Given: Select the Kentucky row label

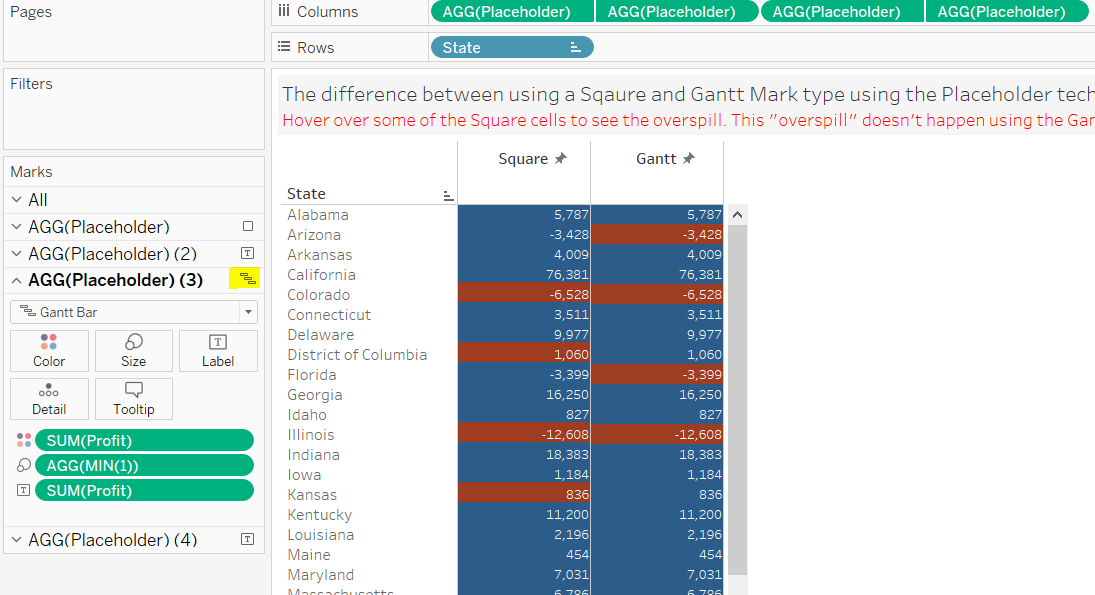Looking at the screenshot, I should point(319,515).
